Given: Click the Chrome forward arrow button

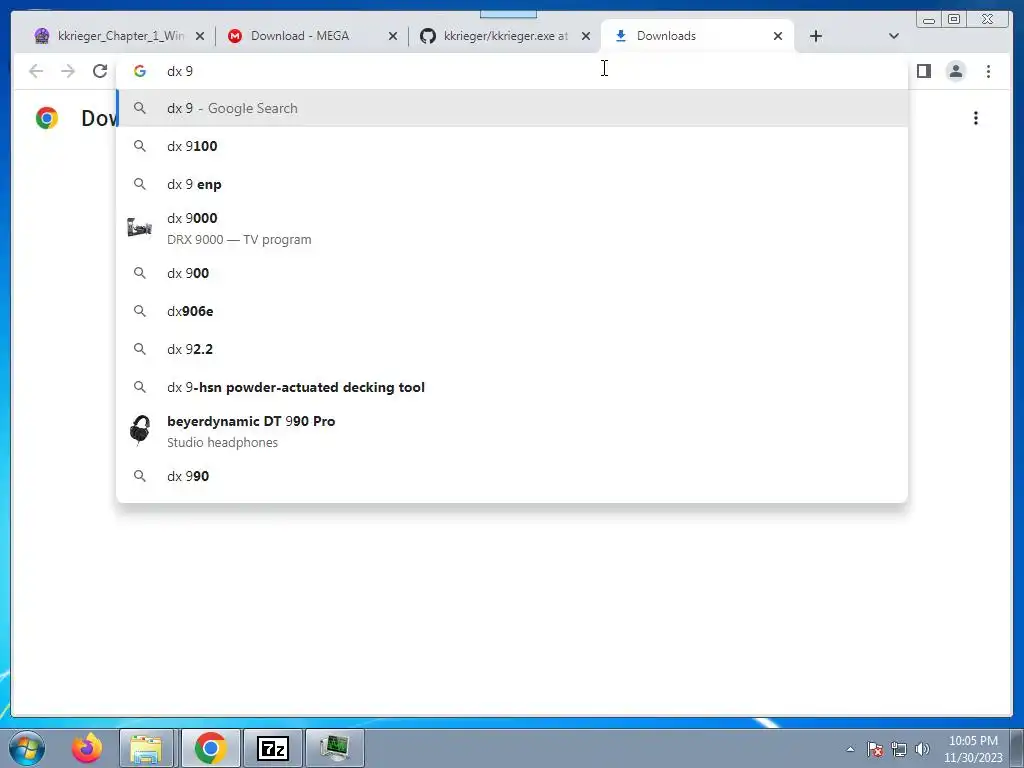Looking at the screenshot, I should (68, 71).
